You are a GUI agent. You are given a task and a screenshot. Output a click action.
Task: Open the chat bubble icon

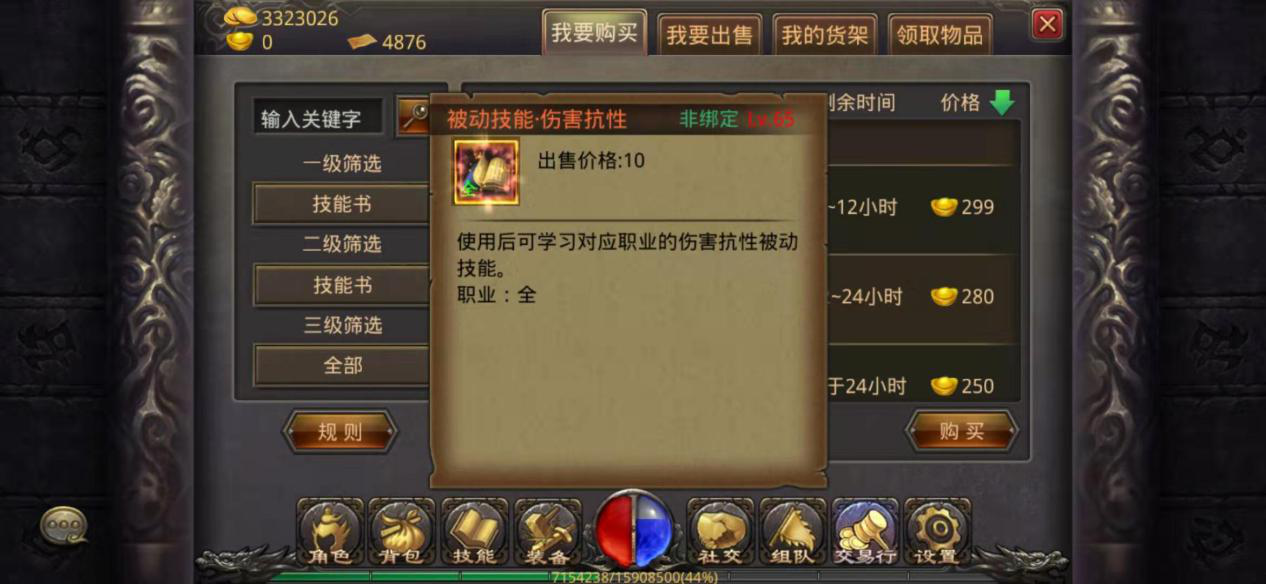point(63,525)
